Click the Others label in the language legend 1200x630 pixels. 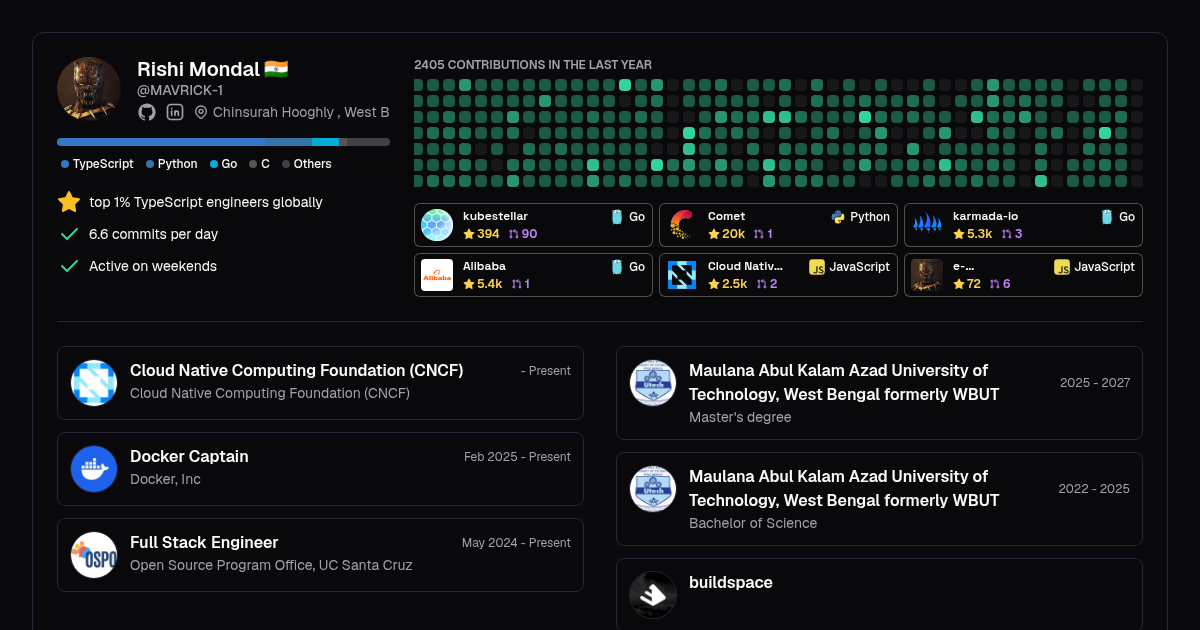tap(312, 164)
